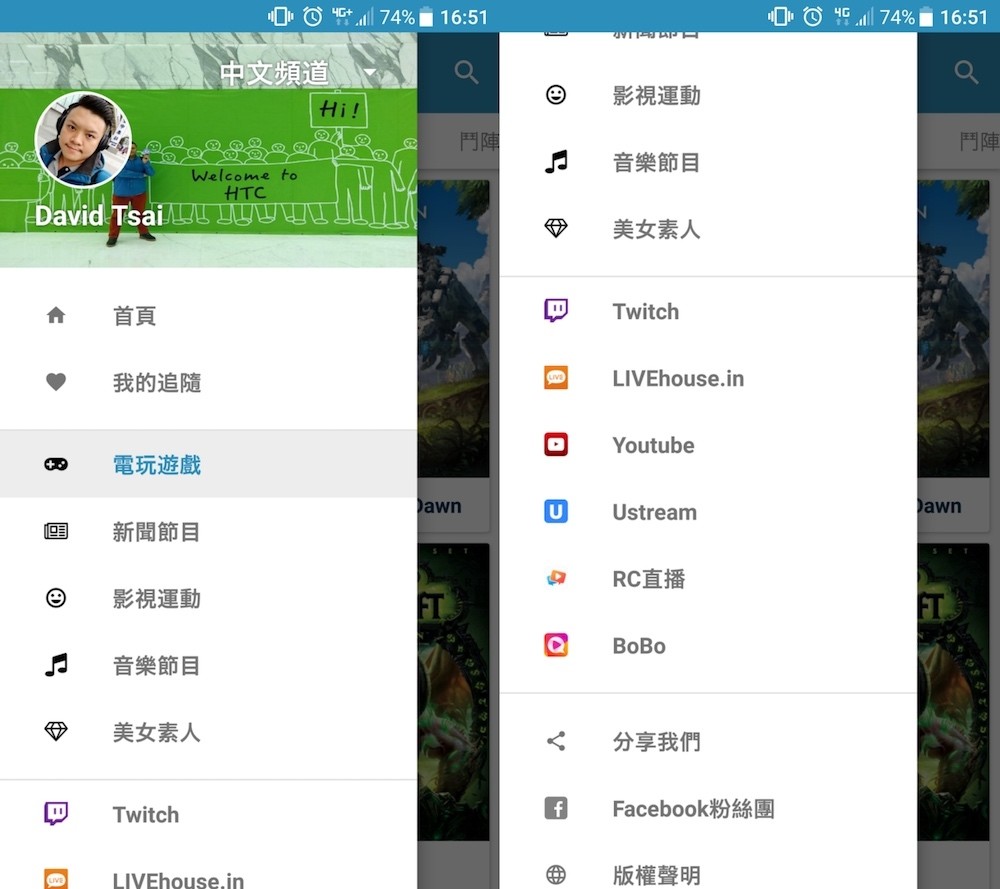
Task: Tap diamond icon in left drawer
Action: click(x=56, y=731)
